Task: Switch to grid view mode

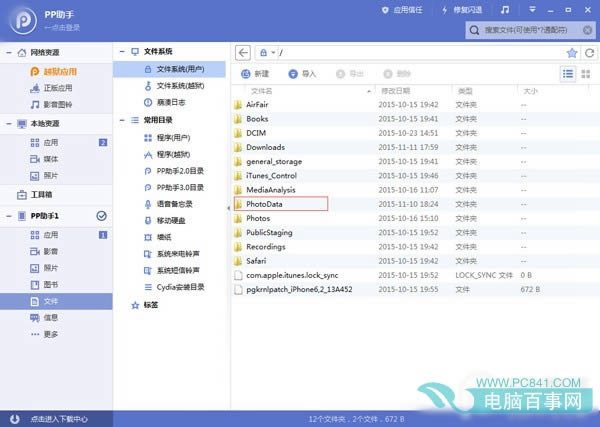Action: (586, 74)
